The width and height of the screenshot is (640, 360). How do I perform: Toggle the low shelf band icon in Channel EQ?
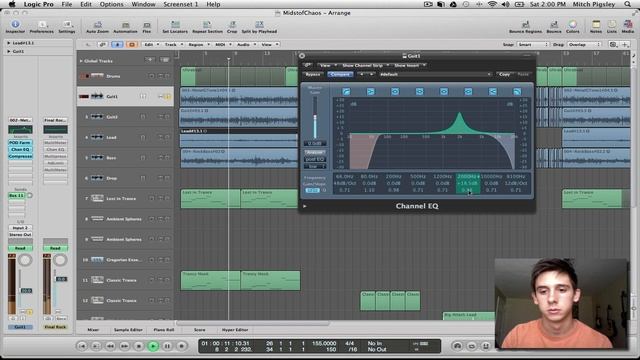(x=371, y=91)
